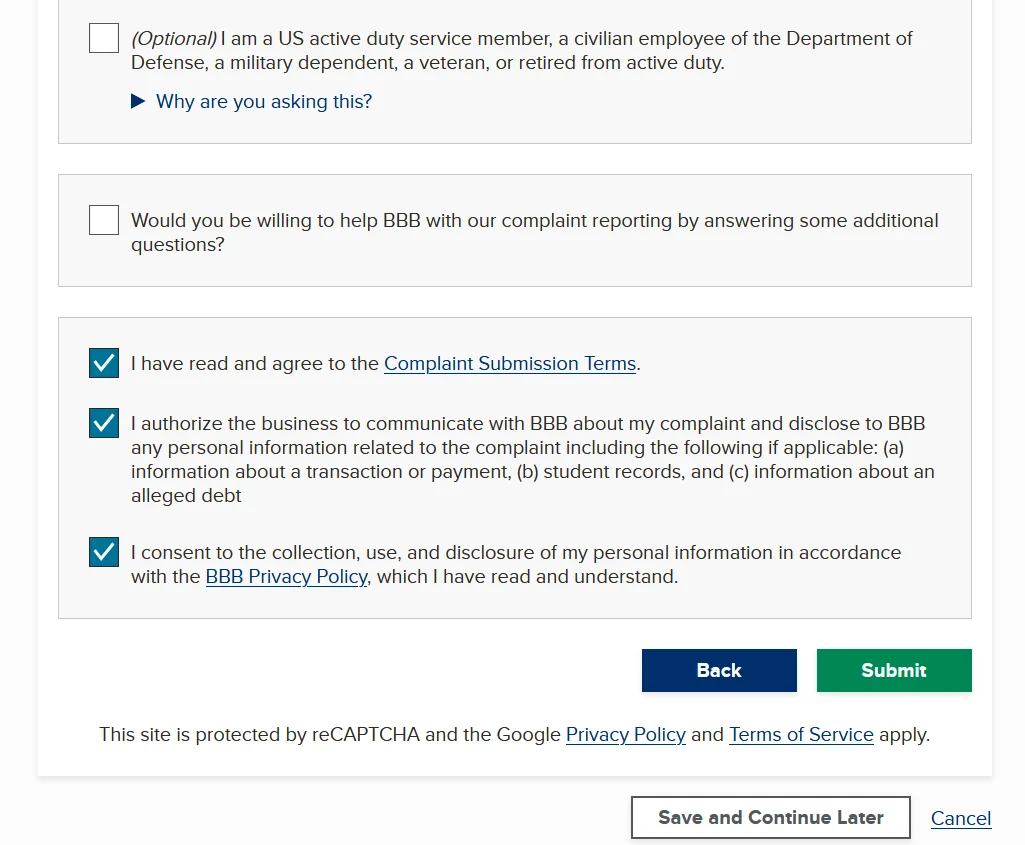Image resolution: width=1025 pixels, height=845 pixels.
Task: Toggle the personal information consent checkbox
Action: 104,552
